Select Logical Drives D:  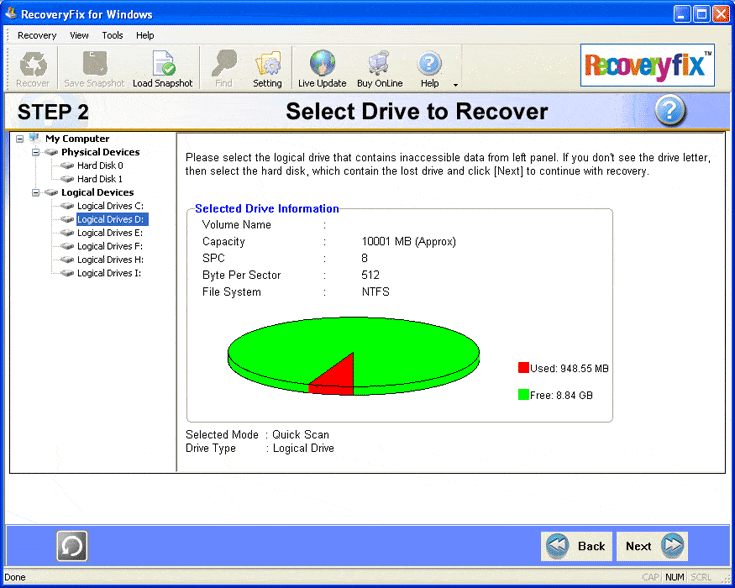click(x=112, y=219)
